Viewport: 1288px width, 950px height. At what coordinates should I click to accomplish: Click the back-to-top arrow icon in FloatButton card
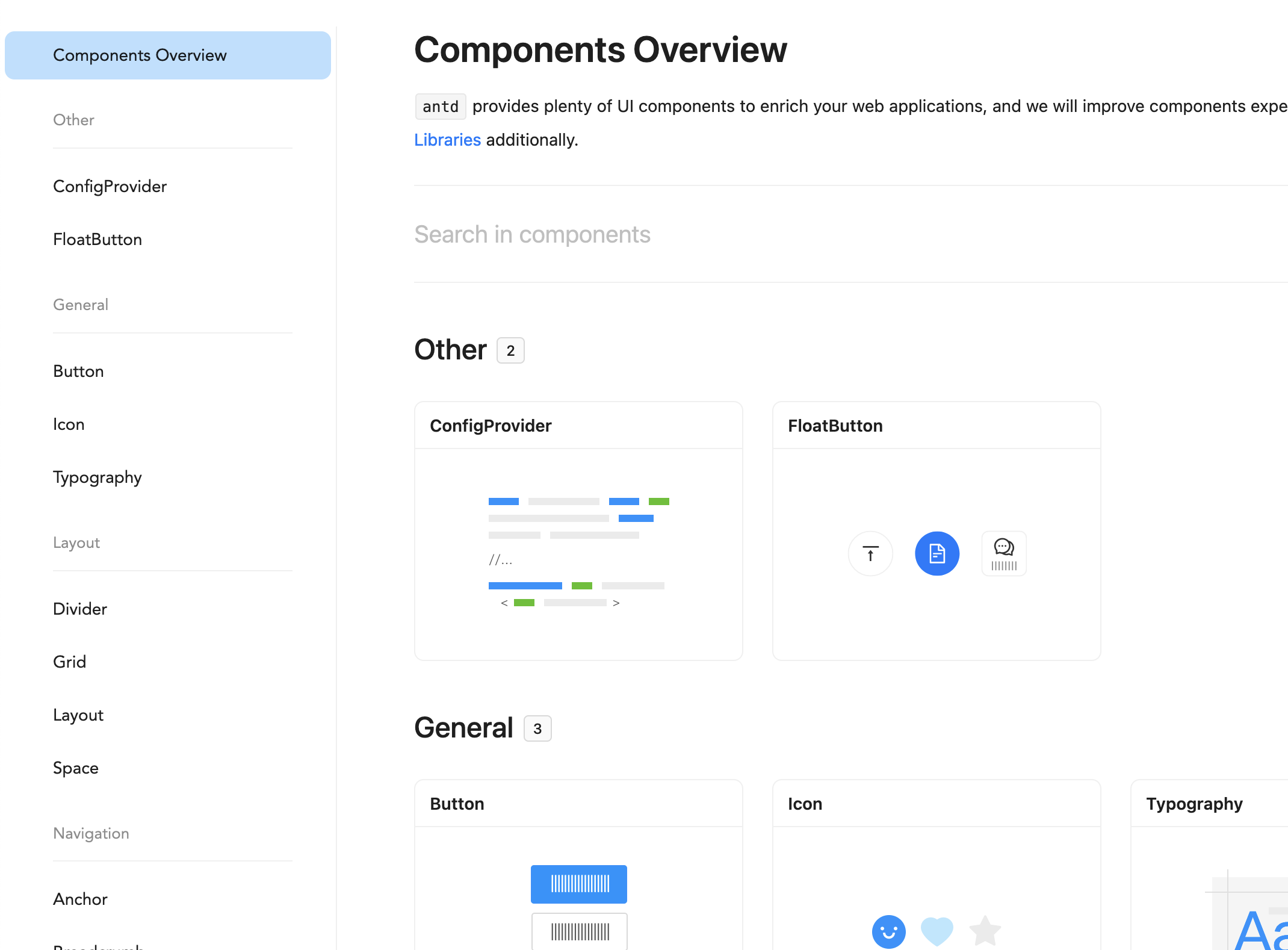[x=870, y=553]
